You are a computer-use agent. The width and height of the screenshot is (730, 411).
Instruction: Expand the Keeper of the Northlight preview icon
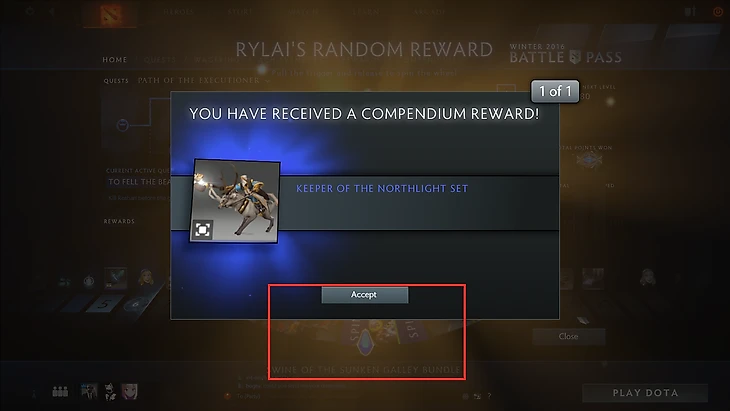203,229
